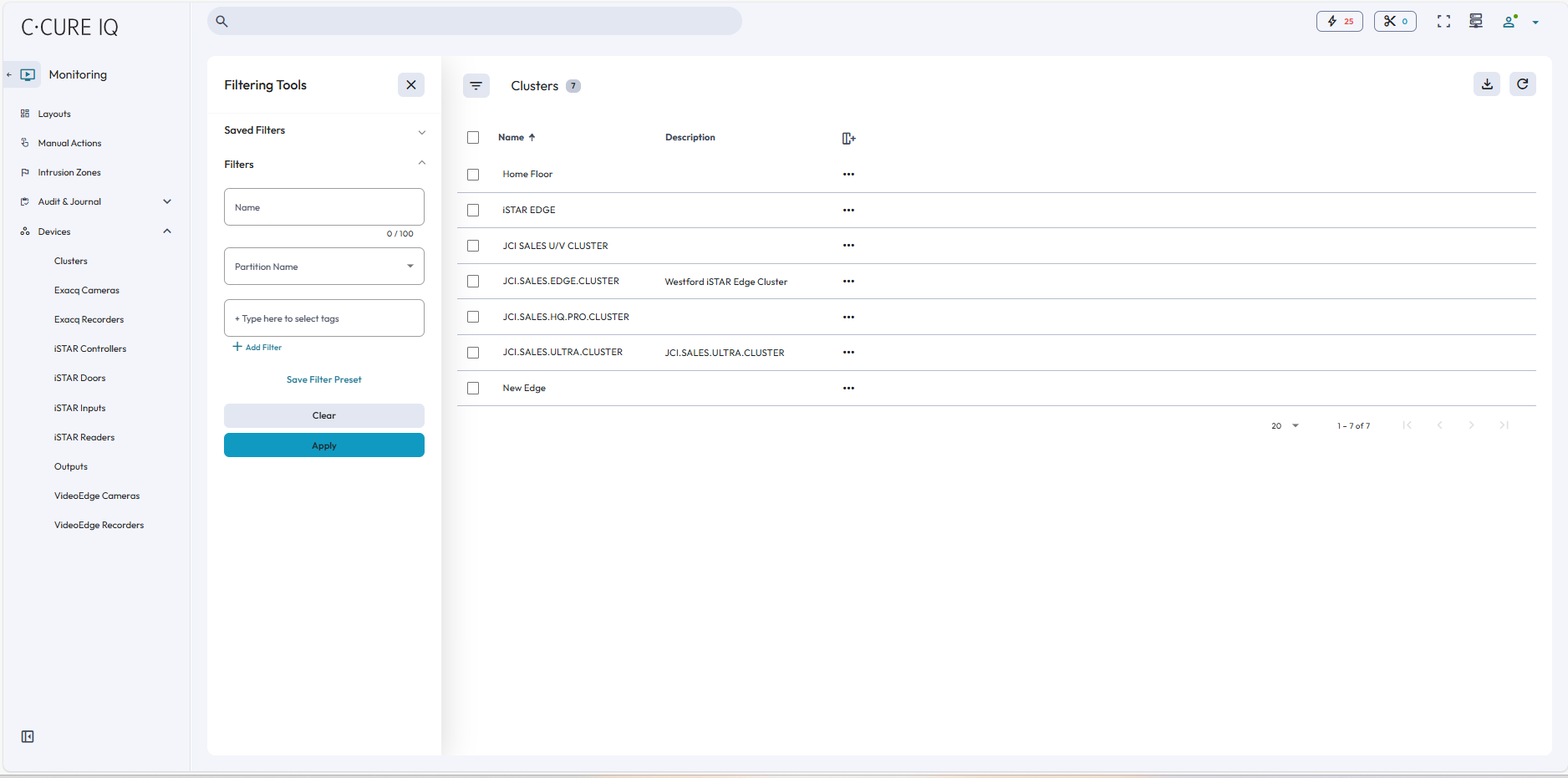Open the Partition Name dropdown
This screenshot has width=1568, height=778.
pyautogui.click(x=324, y=267)
